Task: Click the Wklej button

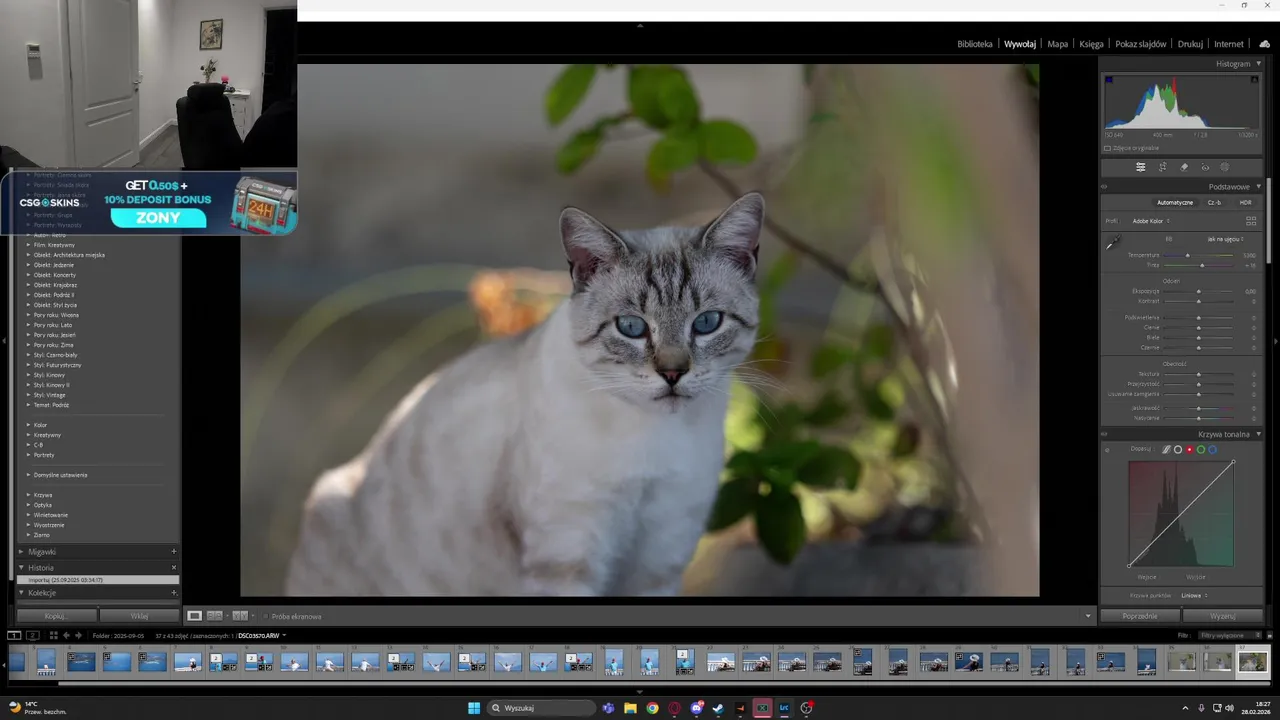Action: click(x=139, y=616)
